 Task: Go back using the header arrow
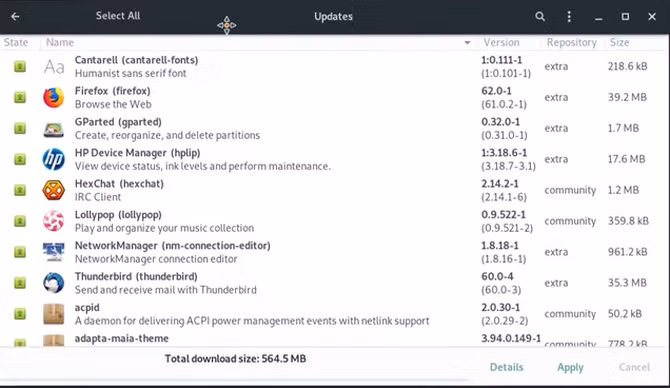coord(15,17)
